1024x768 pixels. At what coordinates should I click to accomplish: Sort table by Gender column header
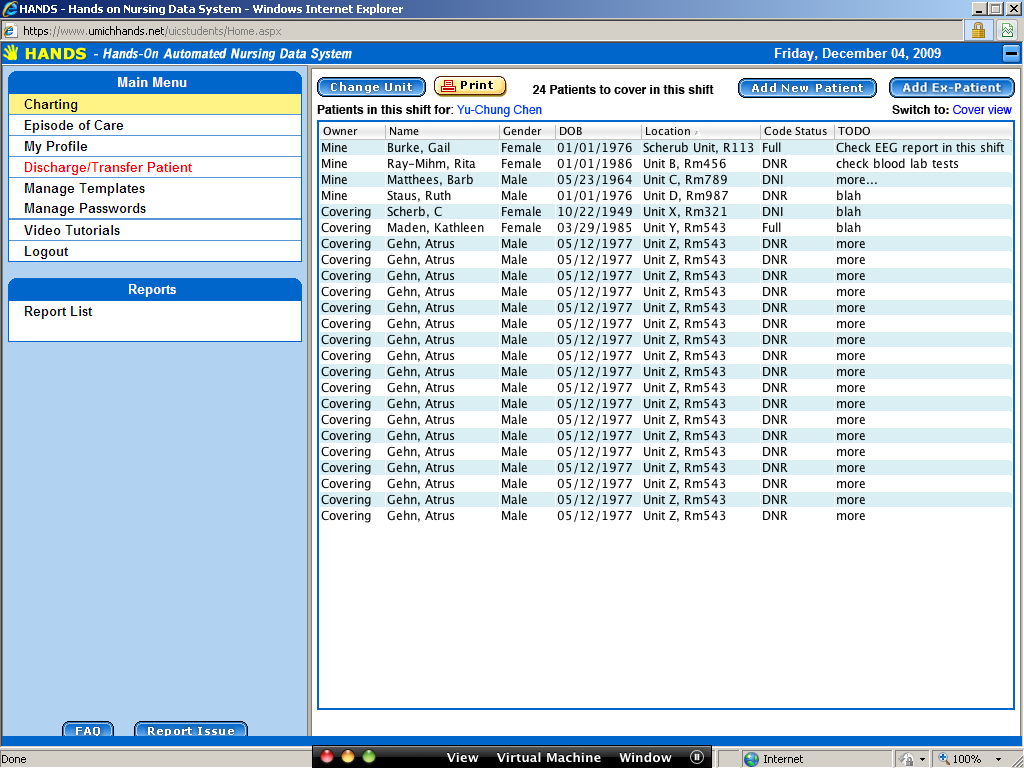[527, 131]
